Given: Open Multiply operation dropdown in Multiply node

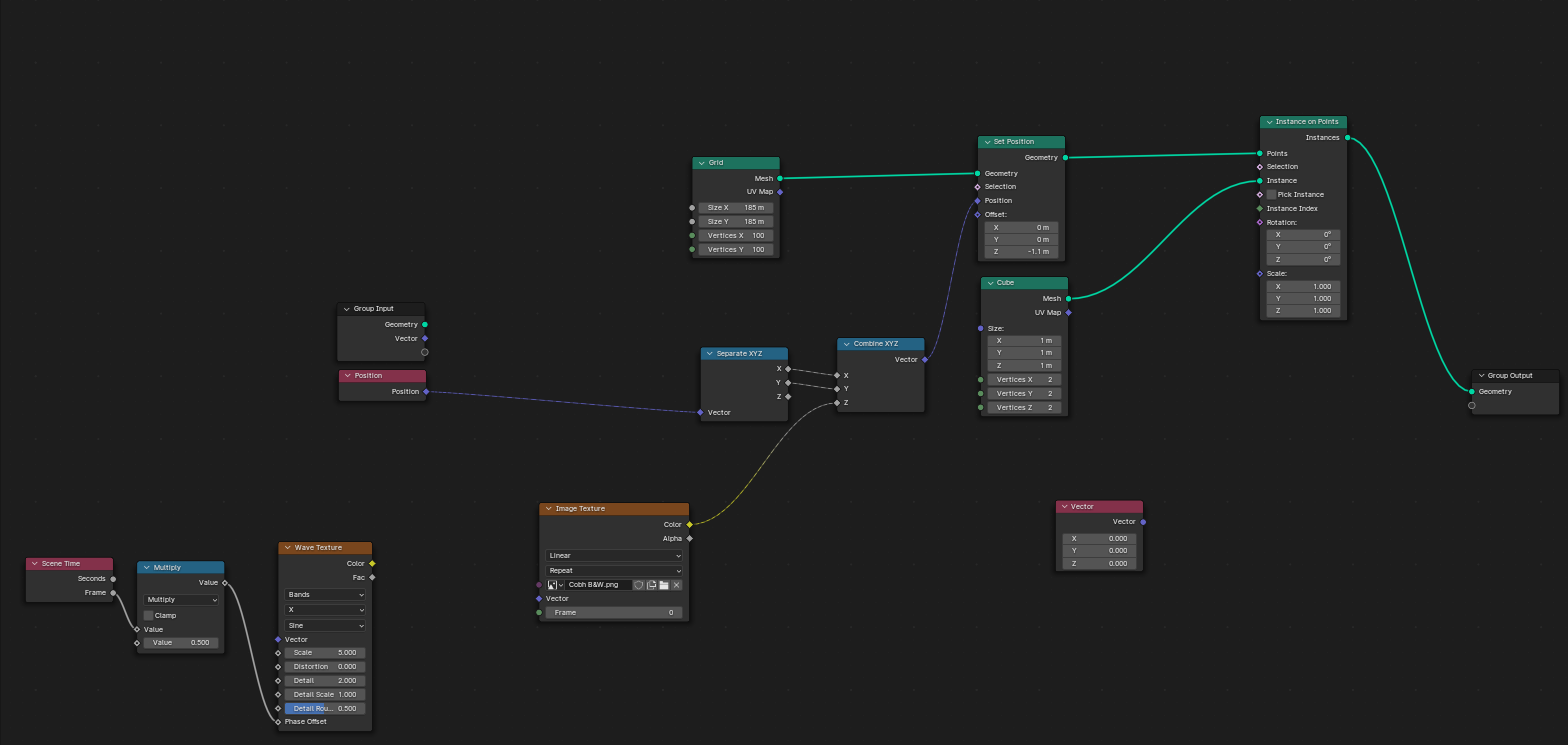Looking at the screenshot, I should tap(181, 600).
